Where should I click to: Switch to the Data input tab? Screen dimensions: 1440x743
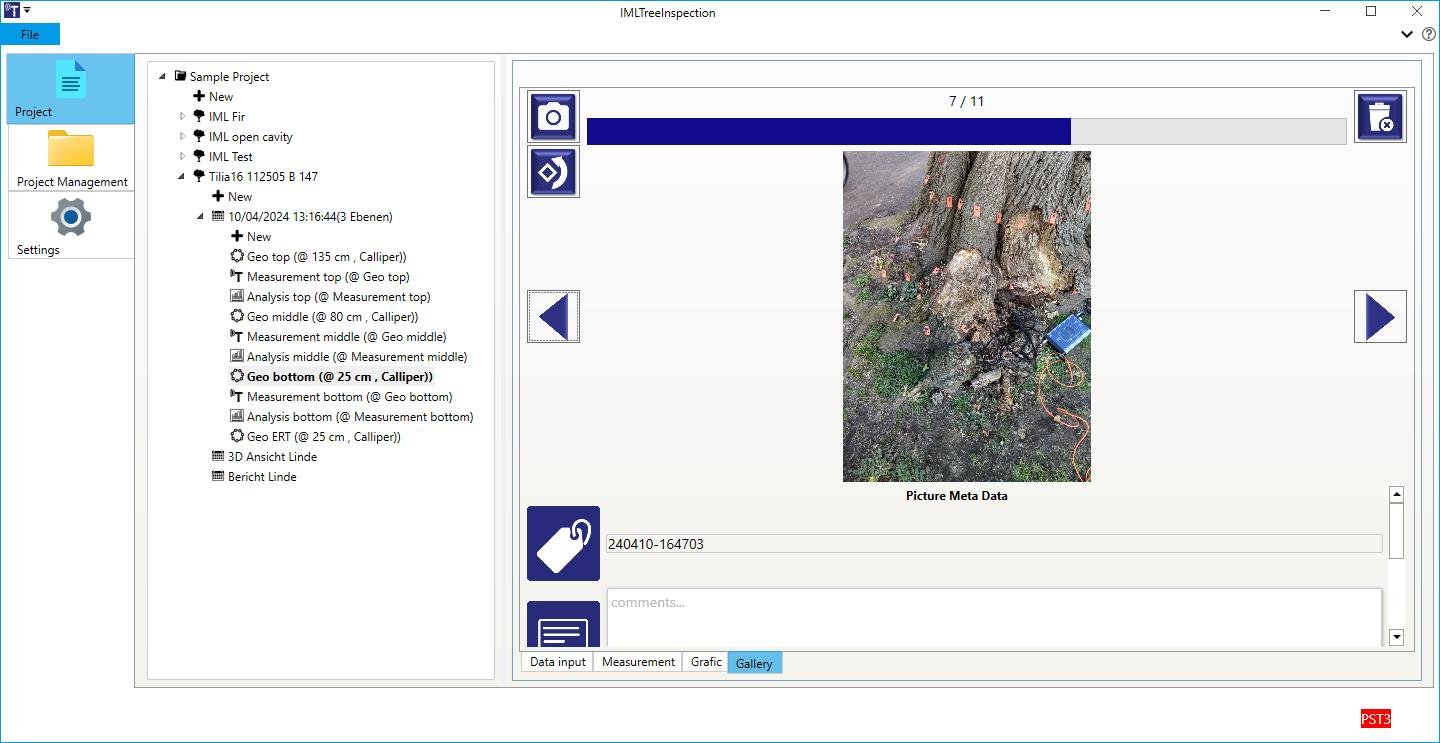click(558, 662)
